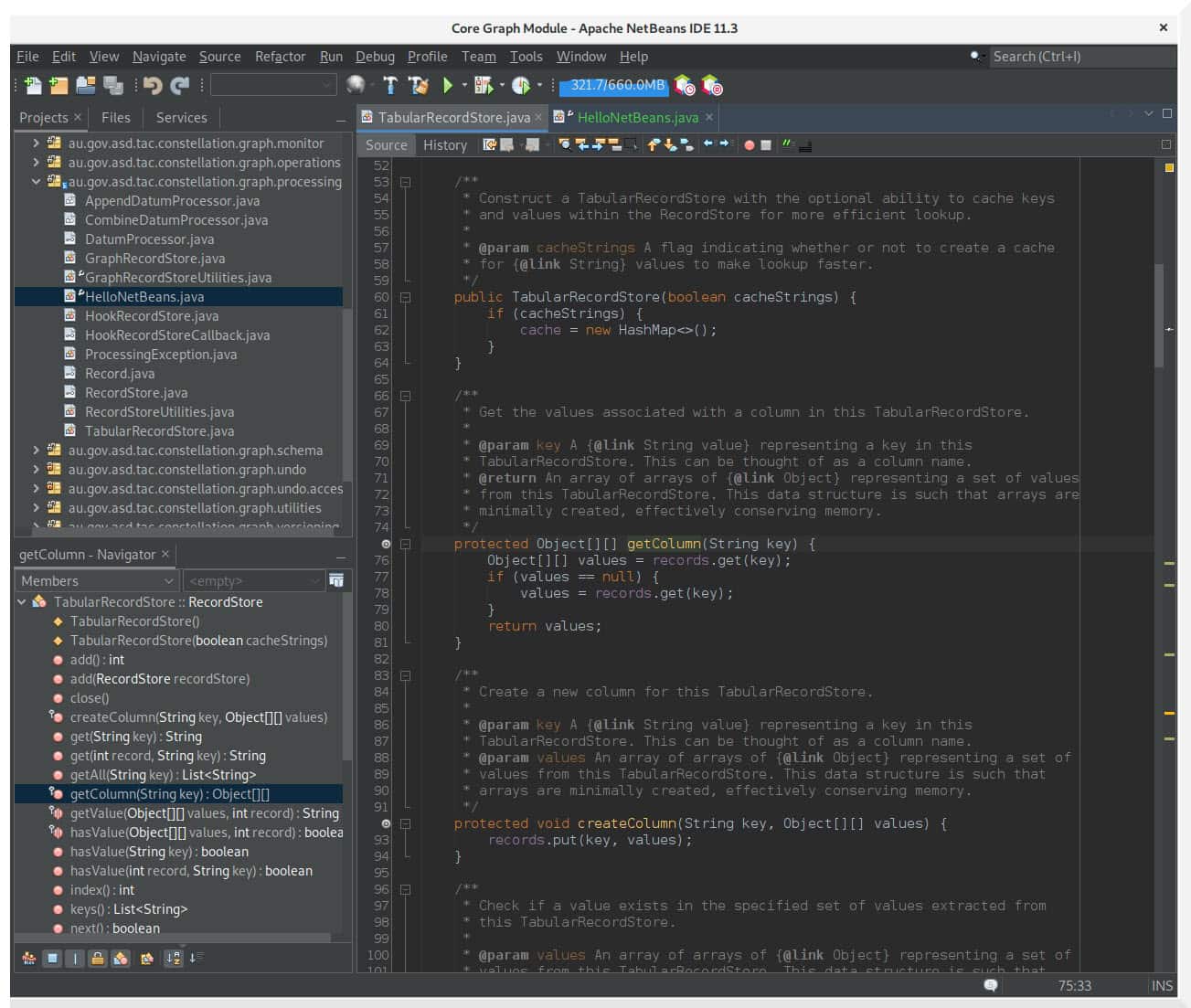This screenshot has height=1008, width=1191.
Task: Open the File menu
Action: [27, 56]
